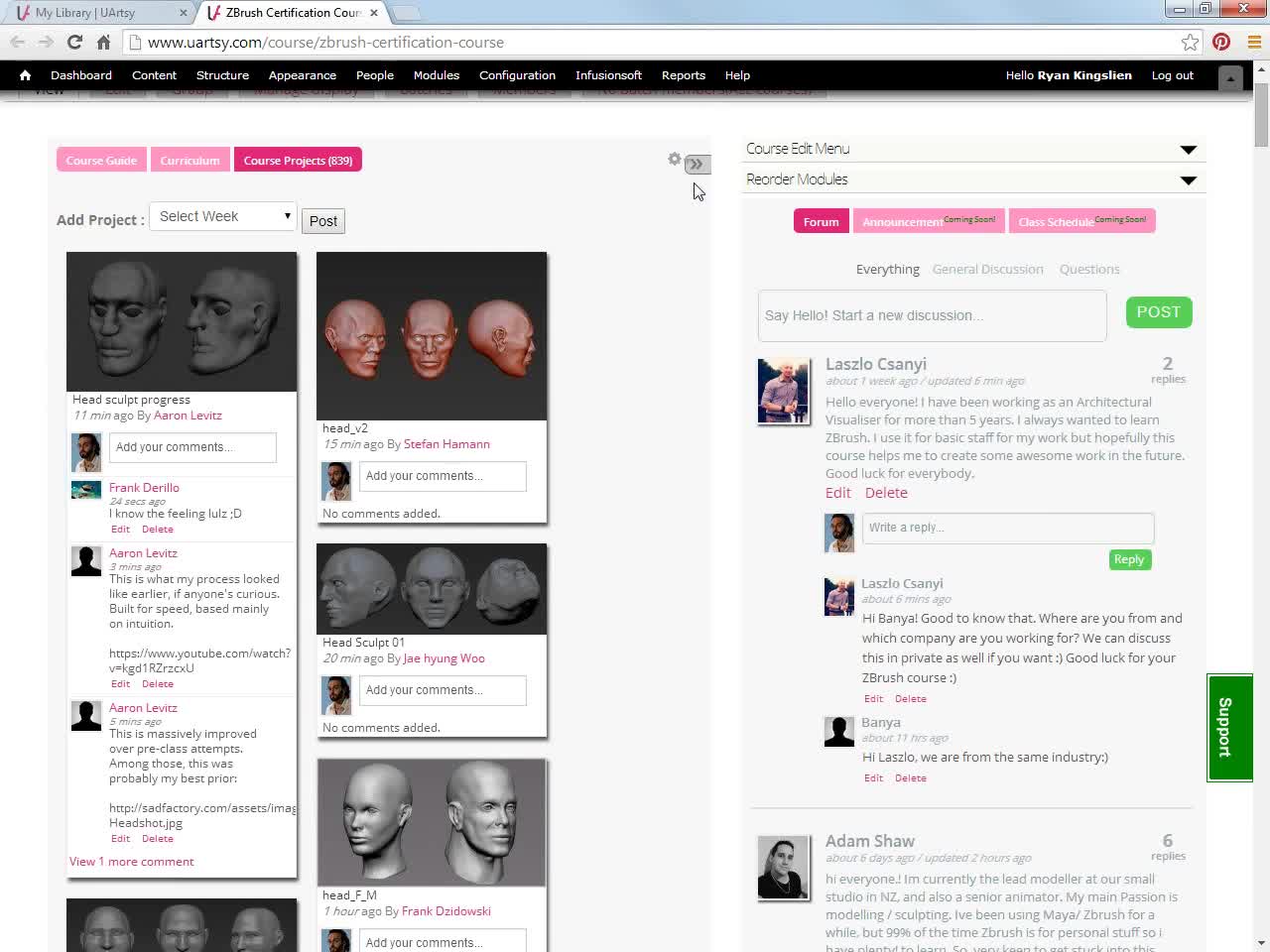Click the green POST button
The image size is (1270, 952).
point(1159,311)
